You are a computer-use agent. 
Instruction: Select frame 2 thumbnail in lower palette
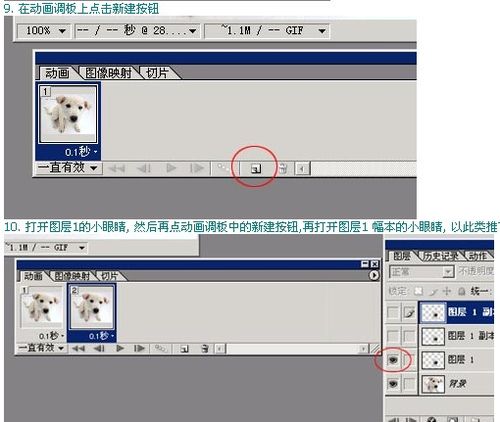coord(92,307)
